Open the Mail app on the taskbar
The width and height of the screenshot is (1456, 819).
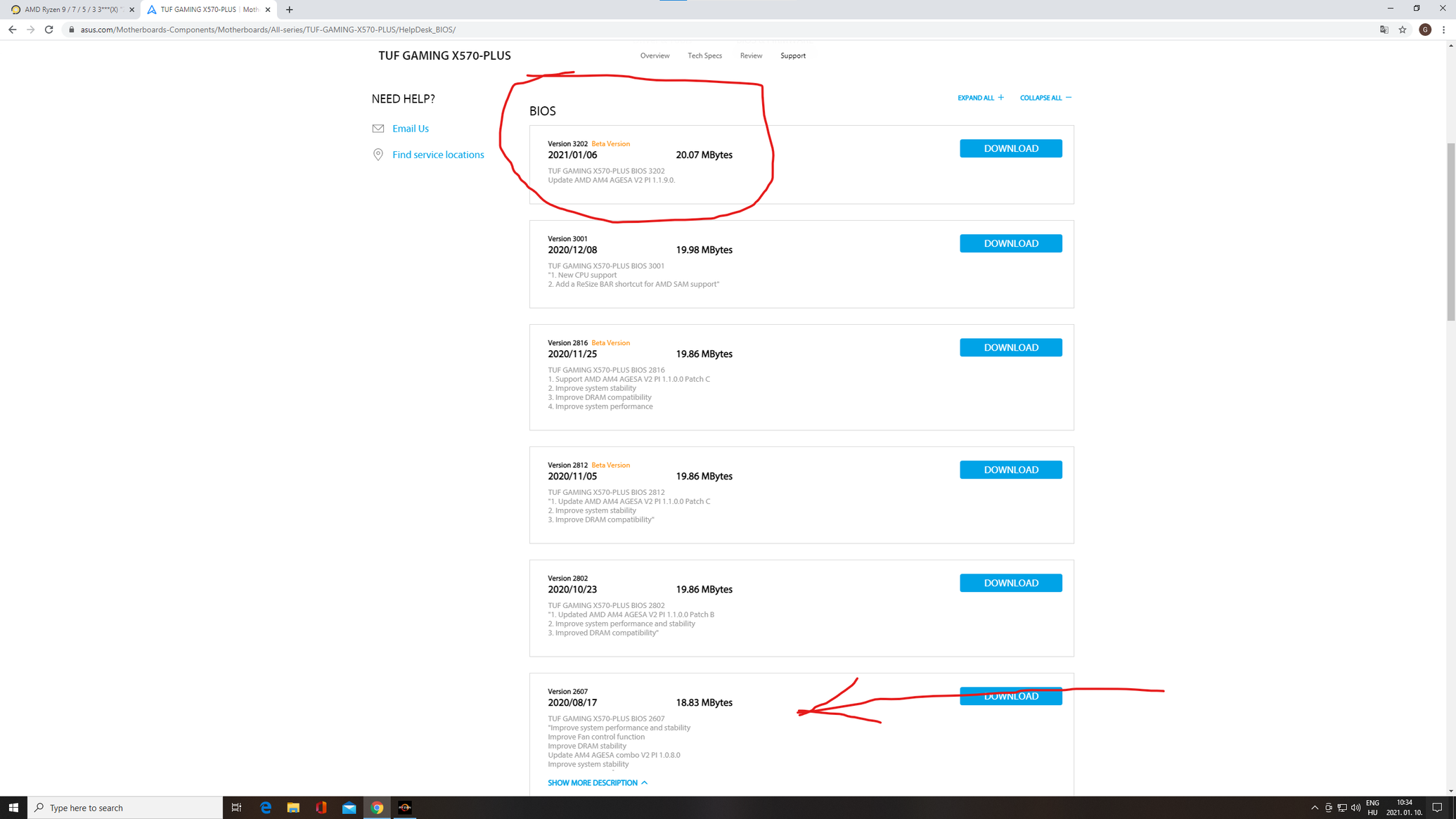pyautogui.click(x=349, y=808)
